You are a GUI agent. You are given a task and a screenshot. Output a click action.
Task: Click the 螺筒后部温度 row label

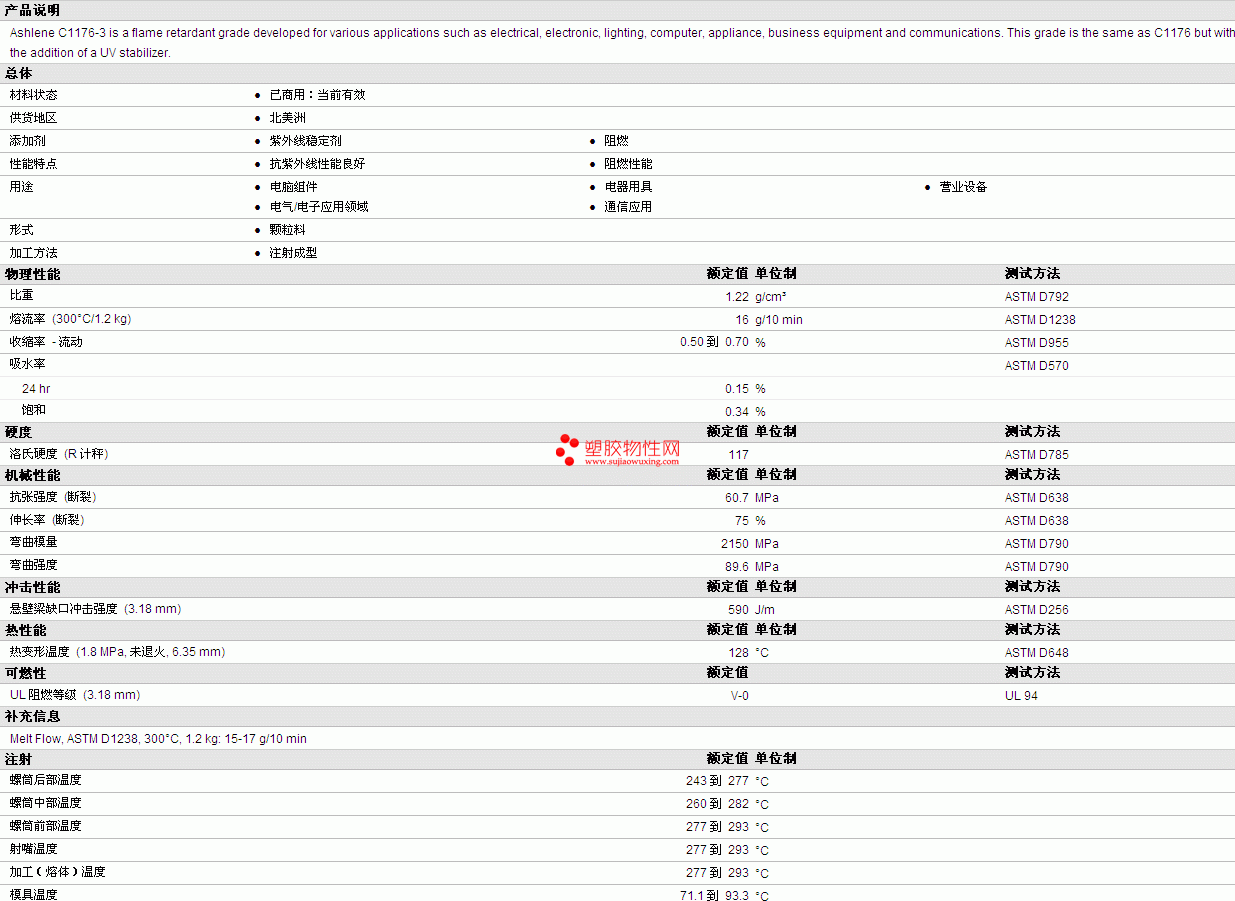46,780
